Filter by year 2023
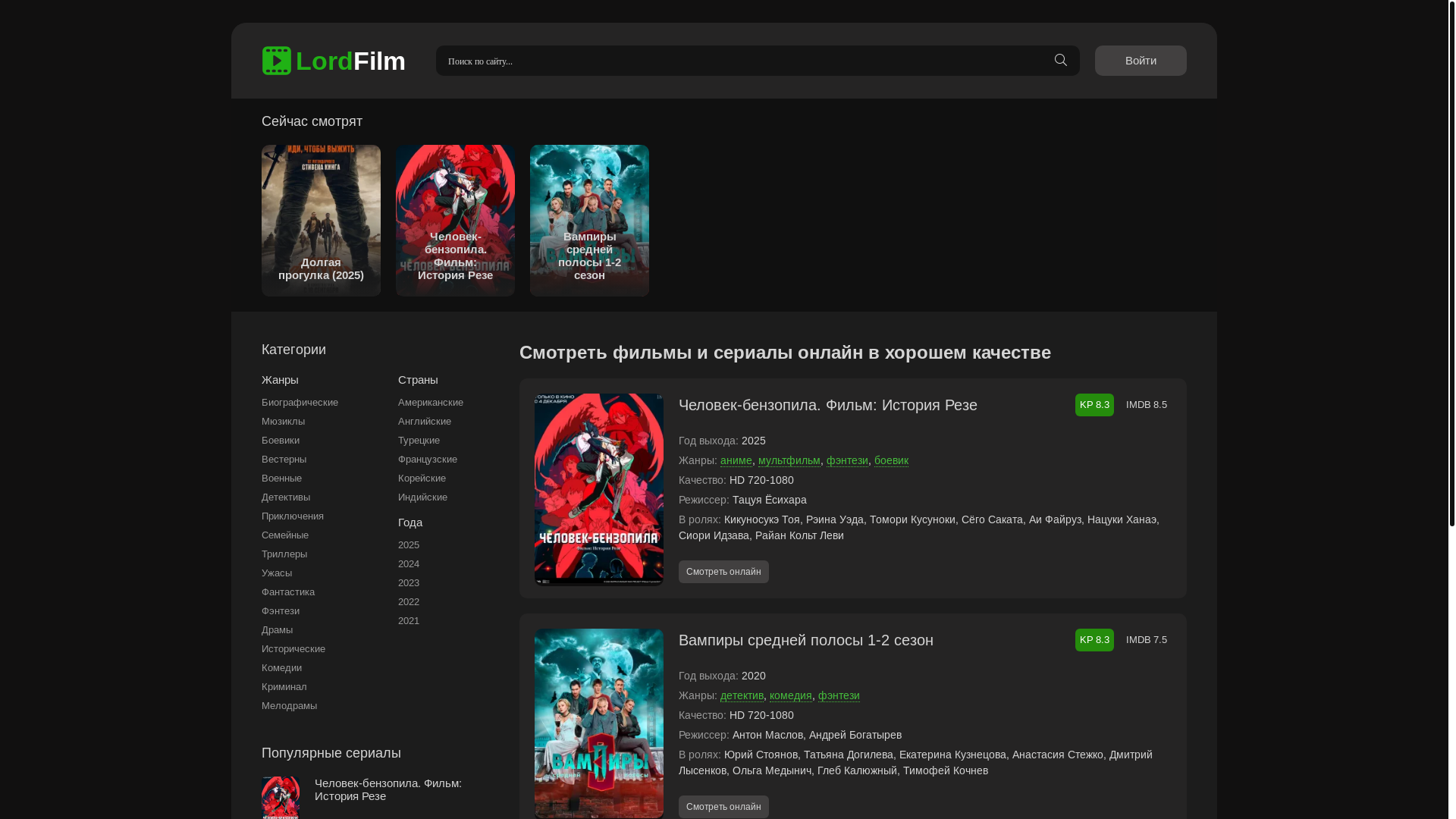The height and width of the screenshot is (819, 1456). point(409,583)
